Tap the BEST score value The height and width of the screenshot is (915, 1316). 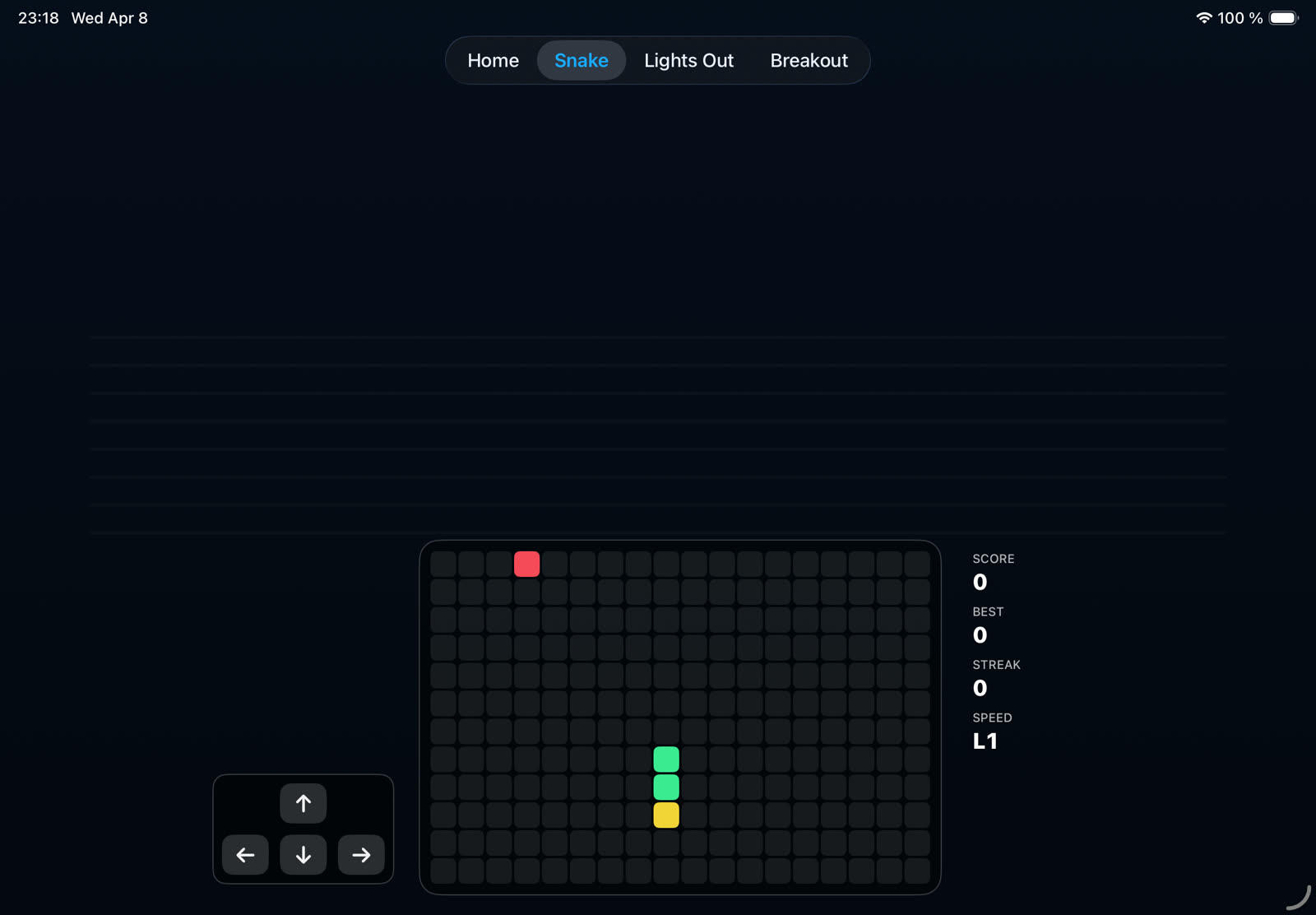(980, 635)
